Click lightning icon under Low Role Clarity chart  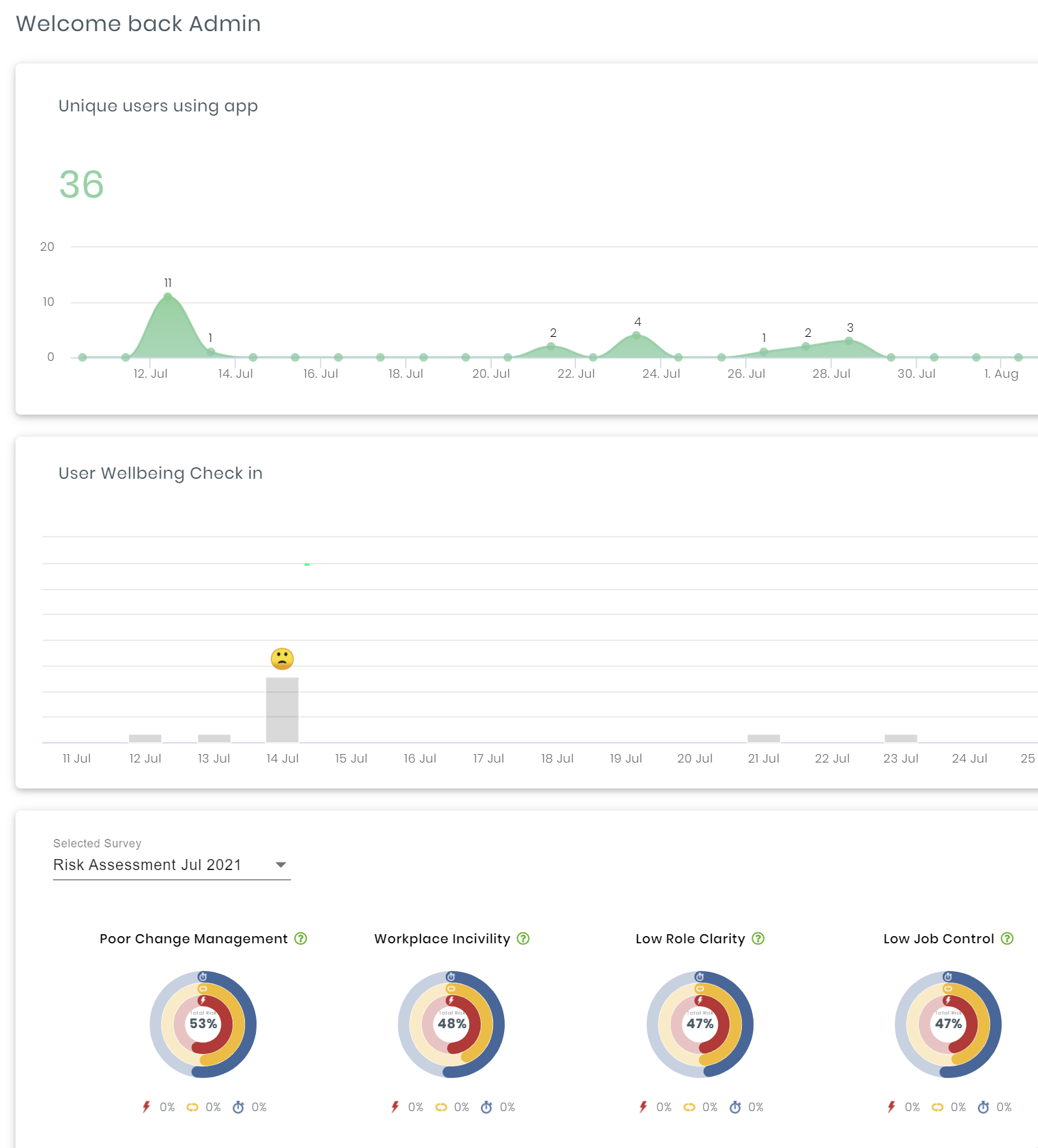pos(643,1107)
